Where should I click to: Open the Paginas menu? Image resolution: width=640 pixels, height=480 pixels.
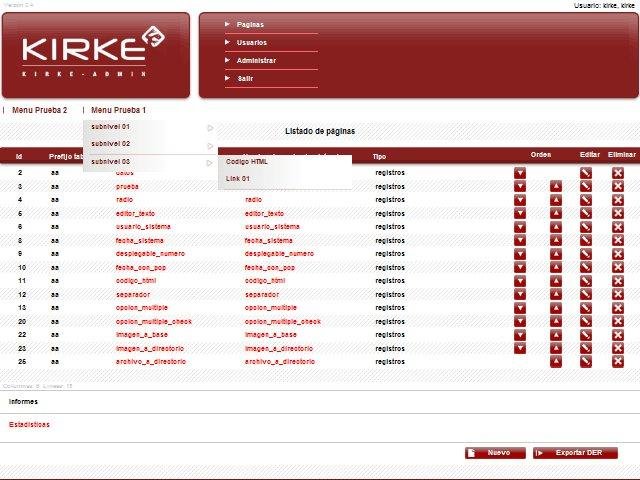click(250, 24)
